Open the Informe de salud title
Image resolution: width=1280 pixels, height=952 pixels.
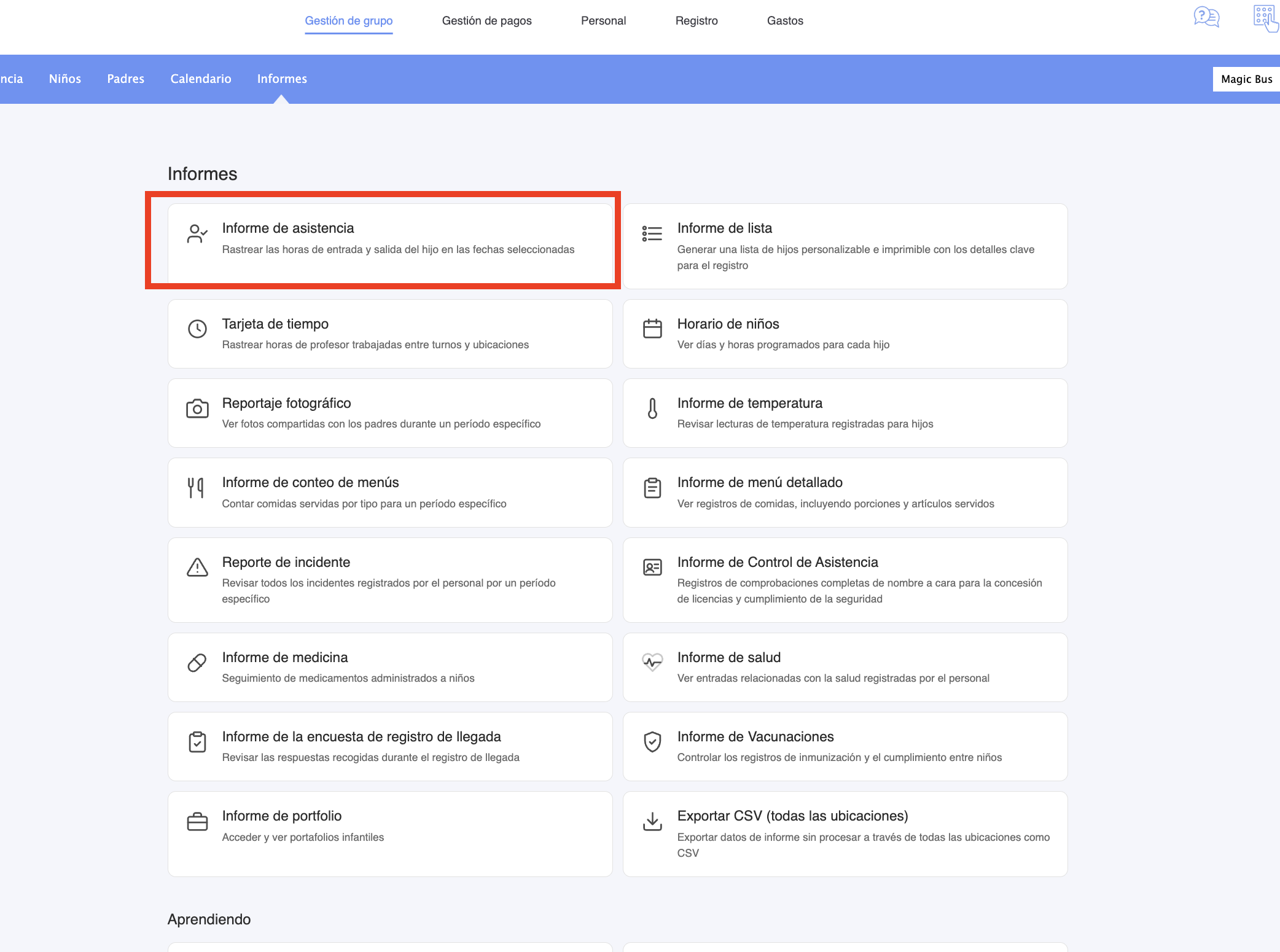coord(729,657)
